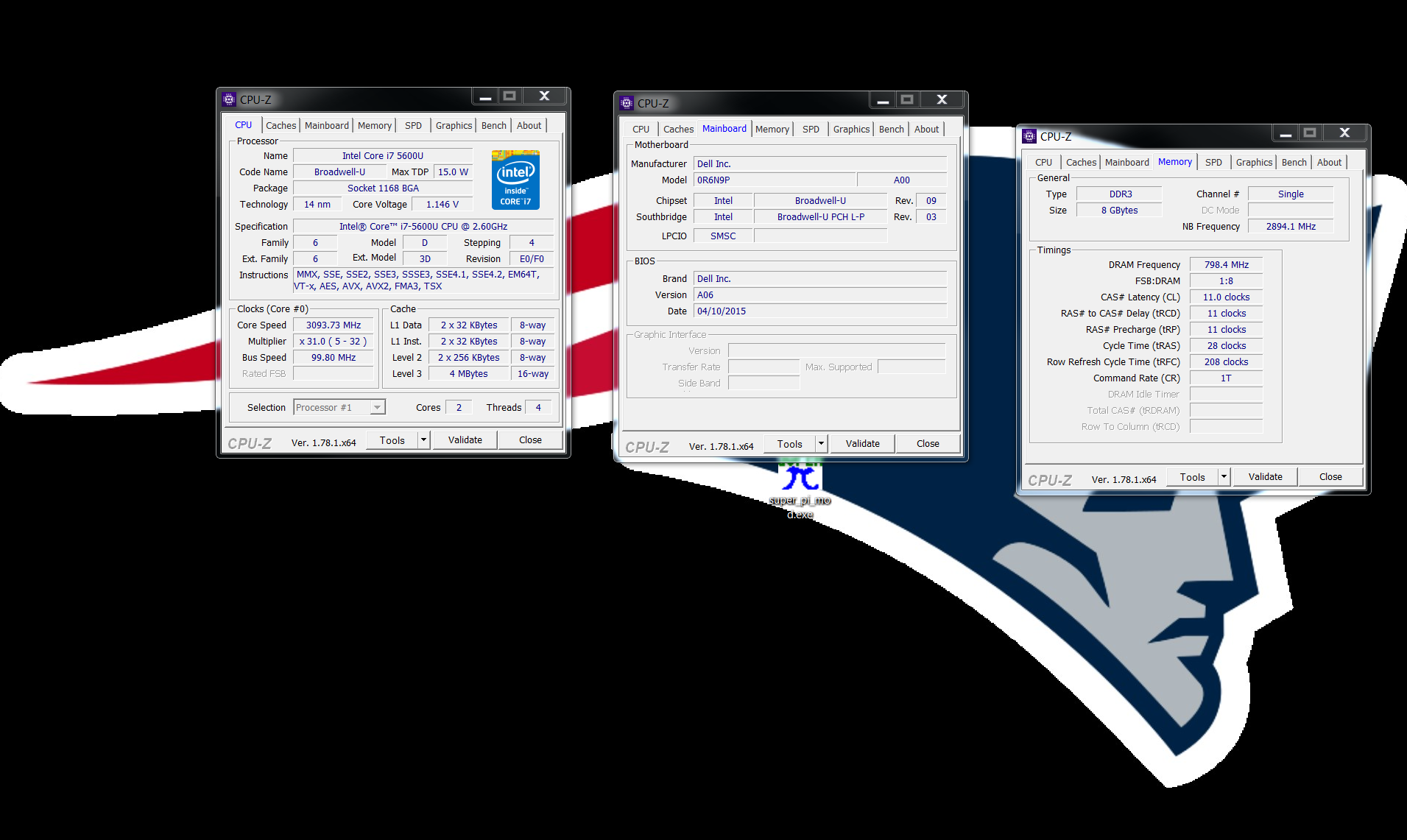Viewport: 1407px width, 840px height.
Task: Go to Mainboard tab in right window
Action: tap(1126, 163)
